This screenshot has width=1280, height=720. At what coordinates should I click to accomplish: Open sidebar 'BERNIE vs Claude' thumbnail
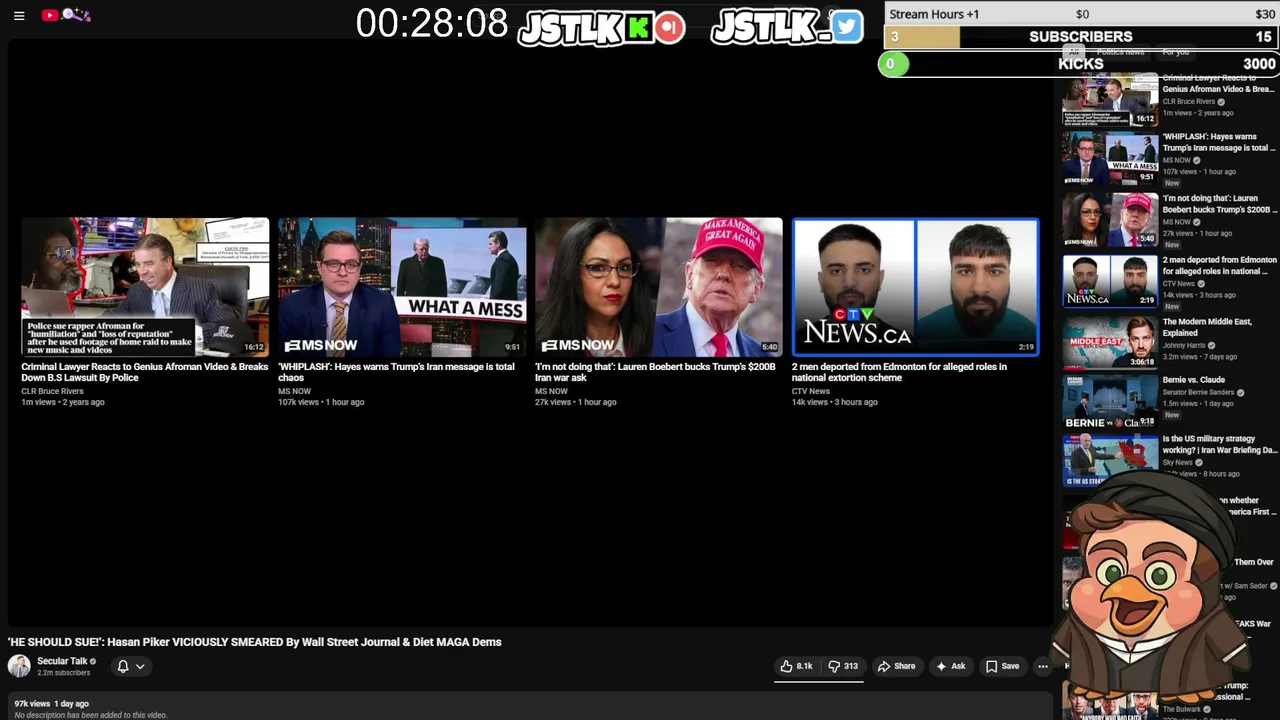click(1110, 403)
